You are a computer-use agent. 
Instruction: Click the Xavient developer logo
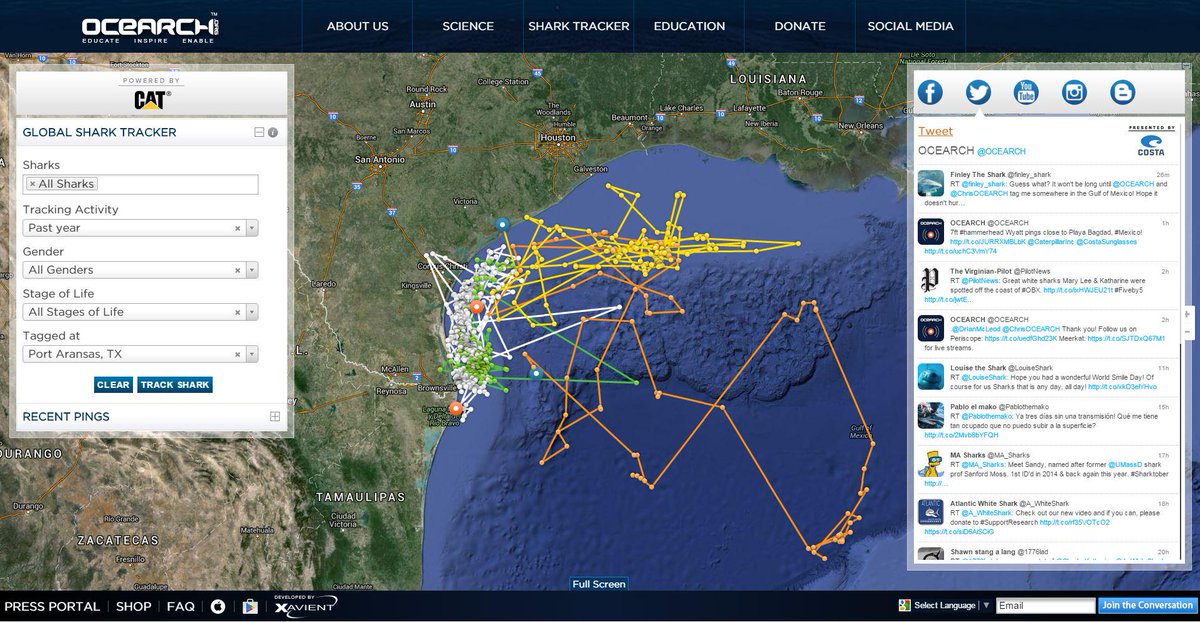(x=305, y=605)
